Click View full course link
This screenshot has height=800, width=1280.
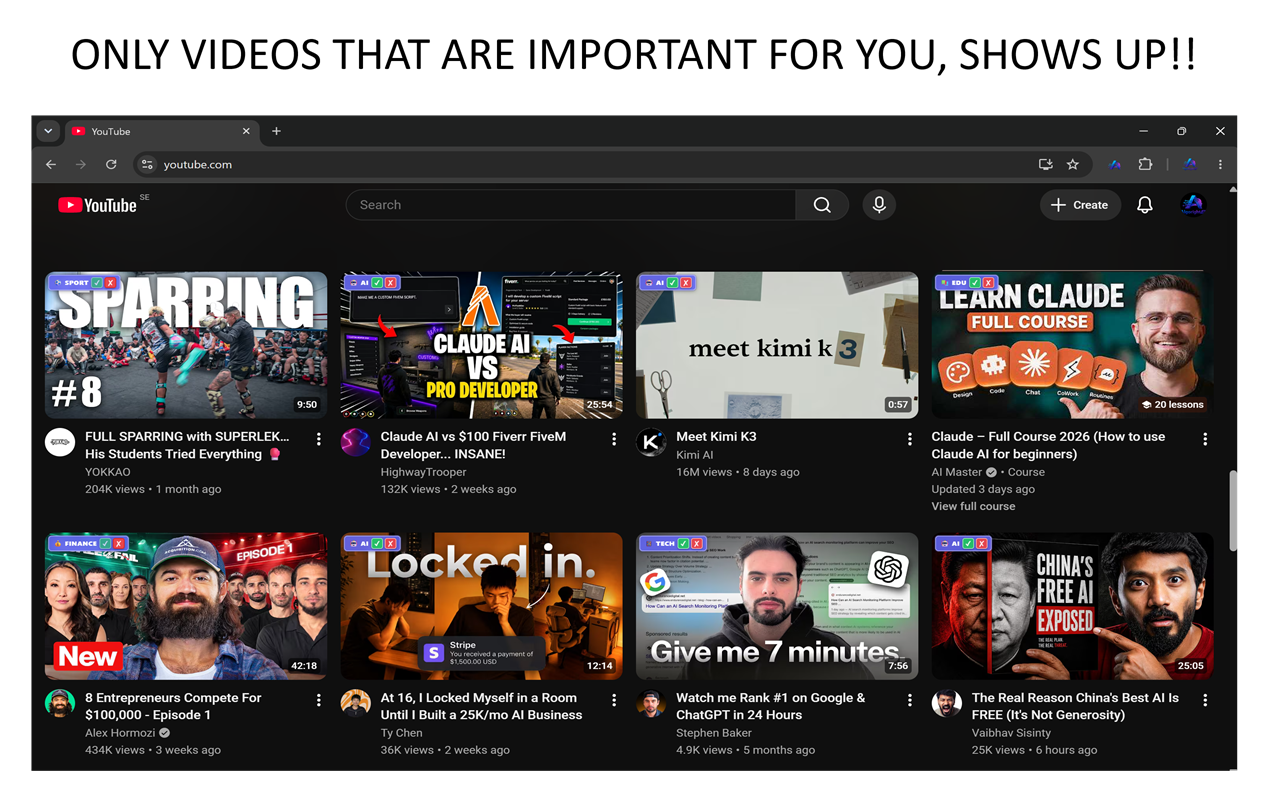pos(973,506)
